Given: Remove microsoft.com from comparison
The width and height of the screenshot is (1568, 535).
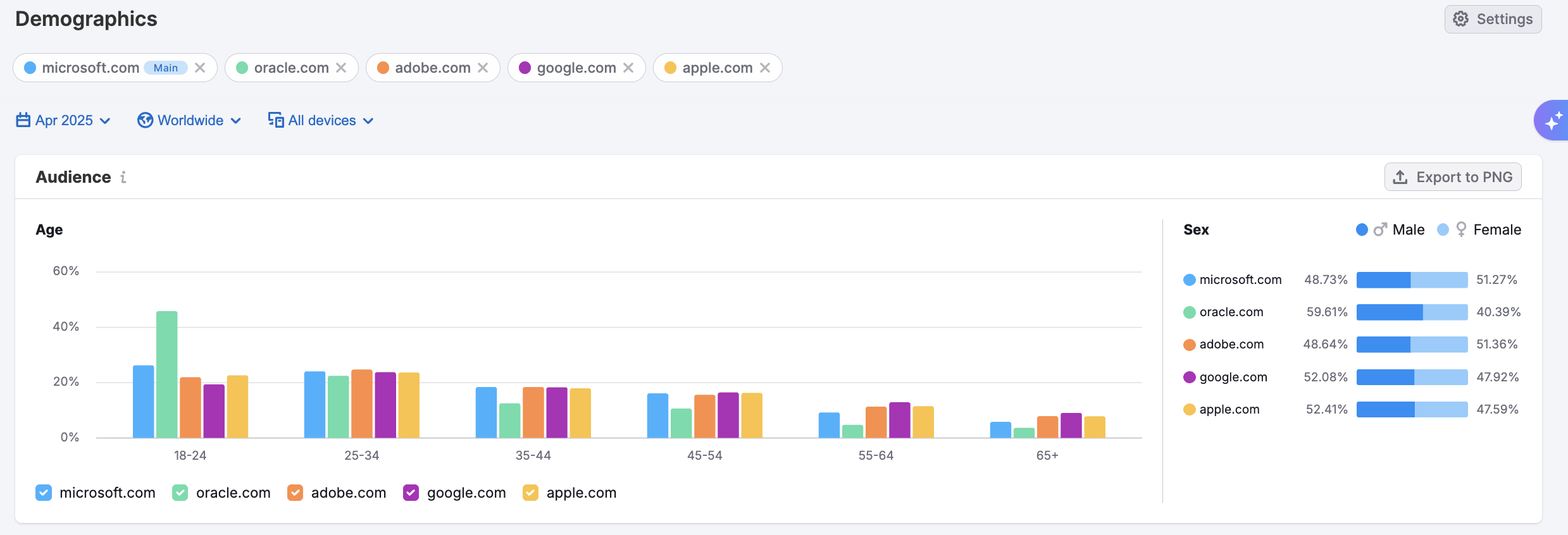Looking at the screenshot, I should (x=200, y=68).
